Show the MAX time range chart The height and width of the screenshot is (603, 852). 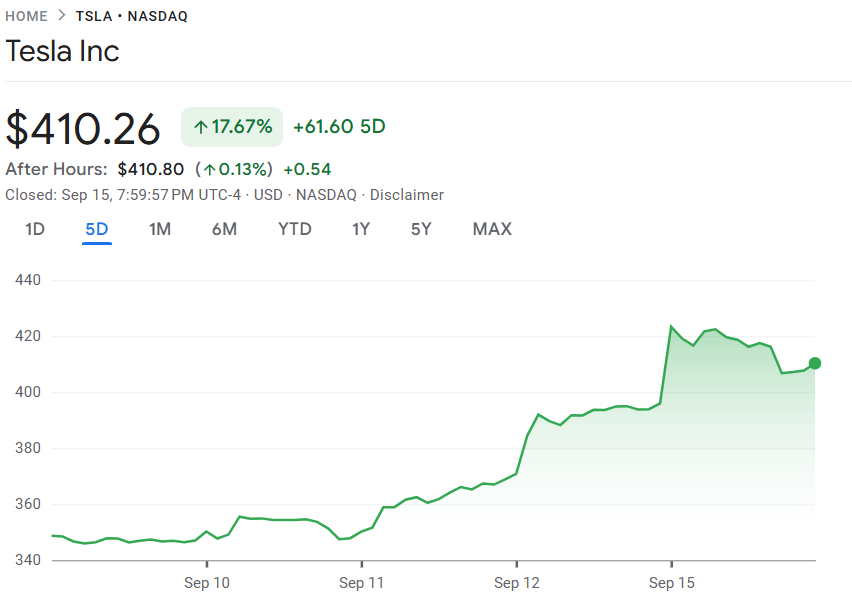(x=491, y=229)
